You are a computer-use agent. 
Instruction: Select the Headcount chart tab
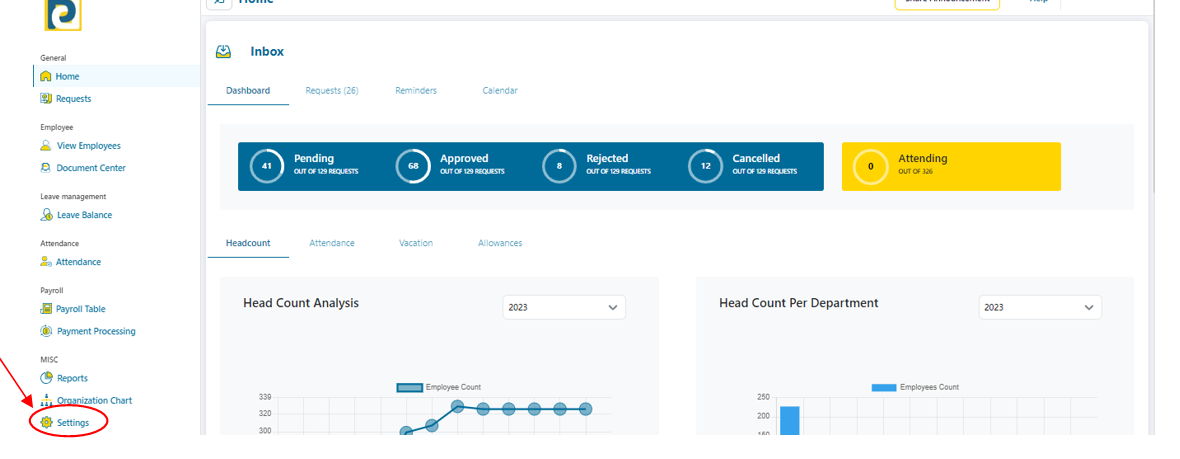click(x=248, y=243)
